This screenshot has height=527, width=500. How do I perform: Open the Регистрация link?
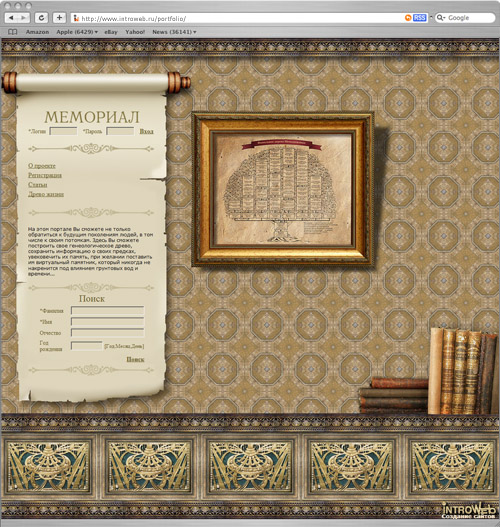click(x=45, y=175)
